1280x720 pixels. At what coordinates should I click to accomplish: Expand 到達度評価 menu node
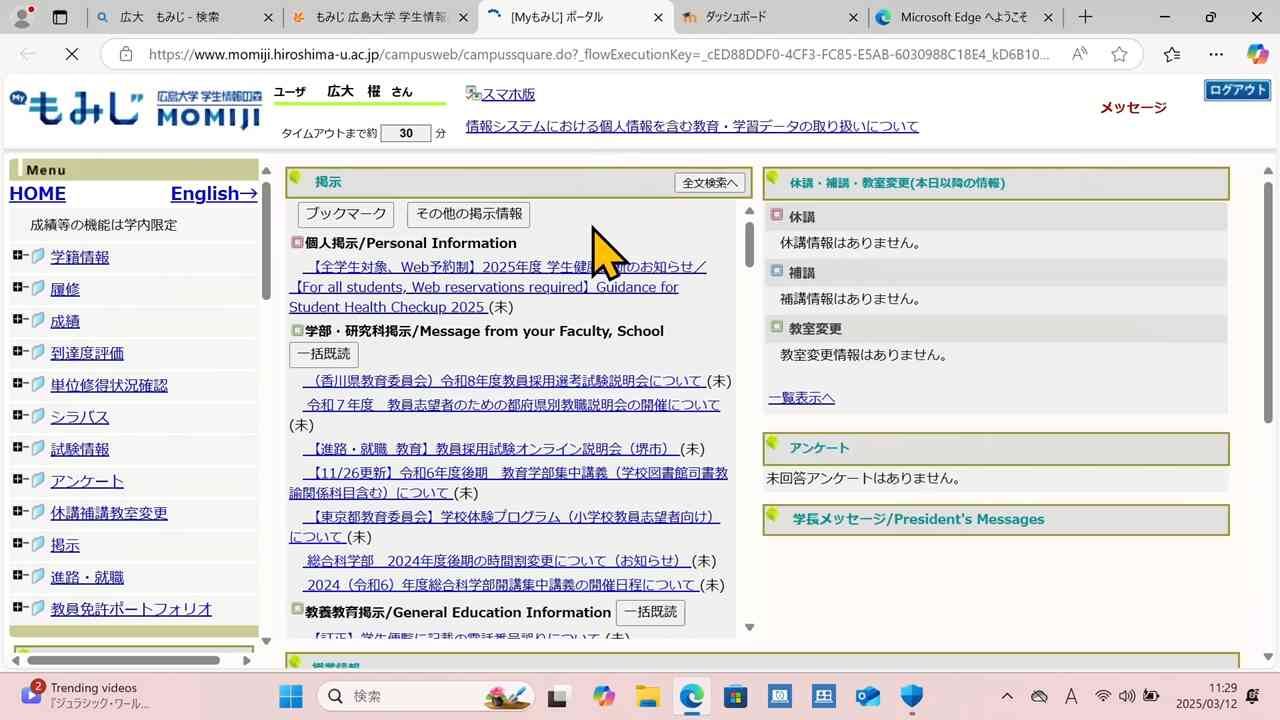(x=18, y=352)
